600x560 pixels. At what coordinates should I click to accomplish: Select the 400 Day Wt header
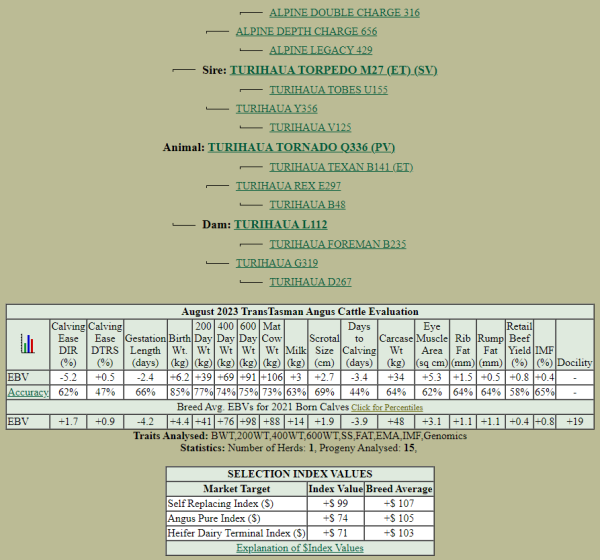point(226,344)
